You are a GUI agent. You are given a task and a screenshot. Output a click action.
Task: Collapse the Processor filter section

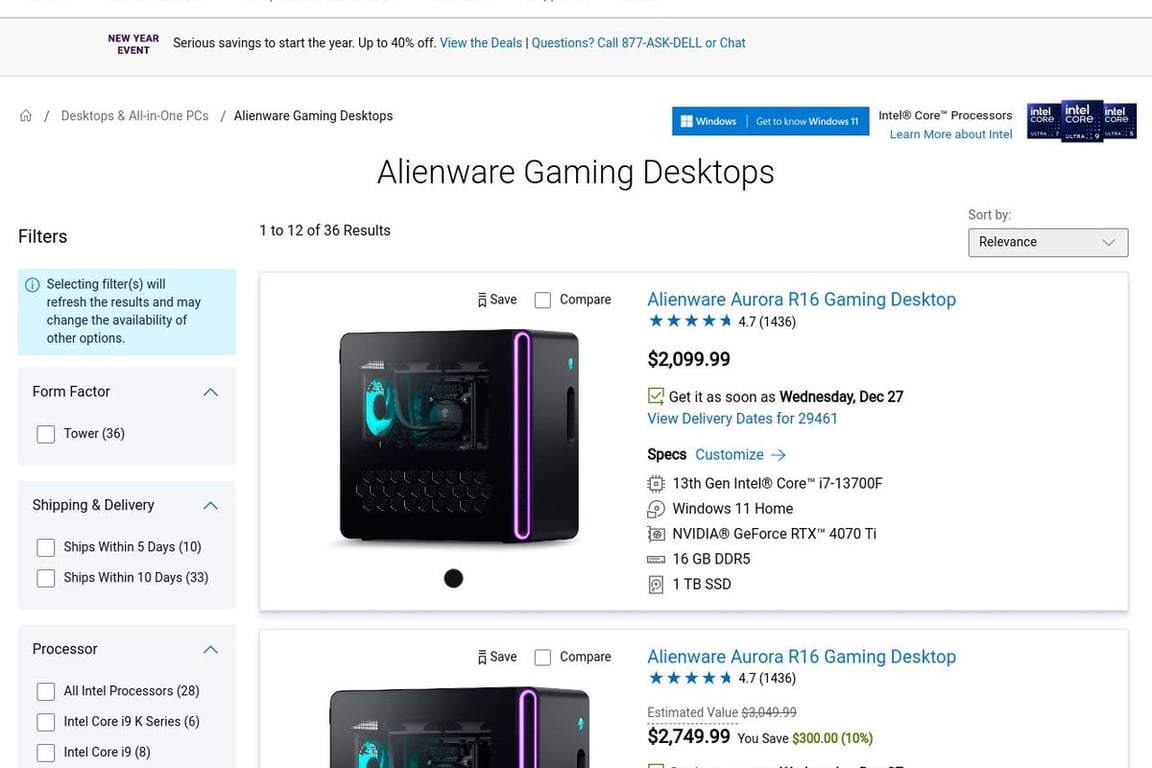tap(210, 649)
